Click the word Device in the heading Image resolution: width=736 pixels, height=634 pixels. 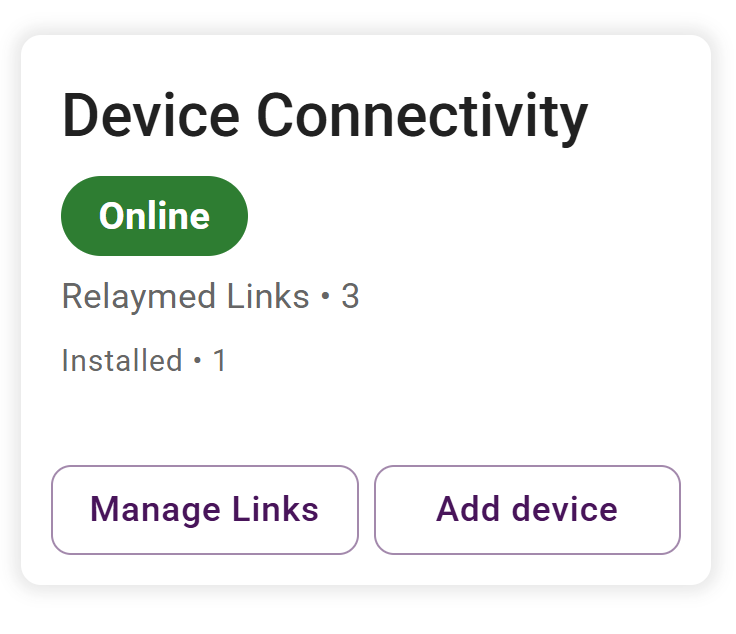[x=151, y=117]
